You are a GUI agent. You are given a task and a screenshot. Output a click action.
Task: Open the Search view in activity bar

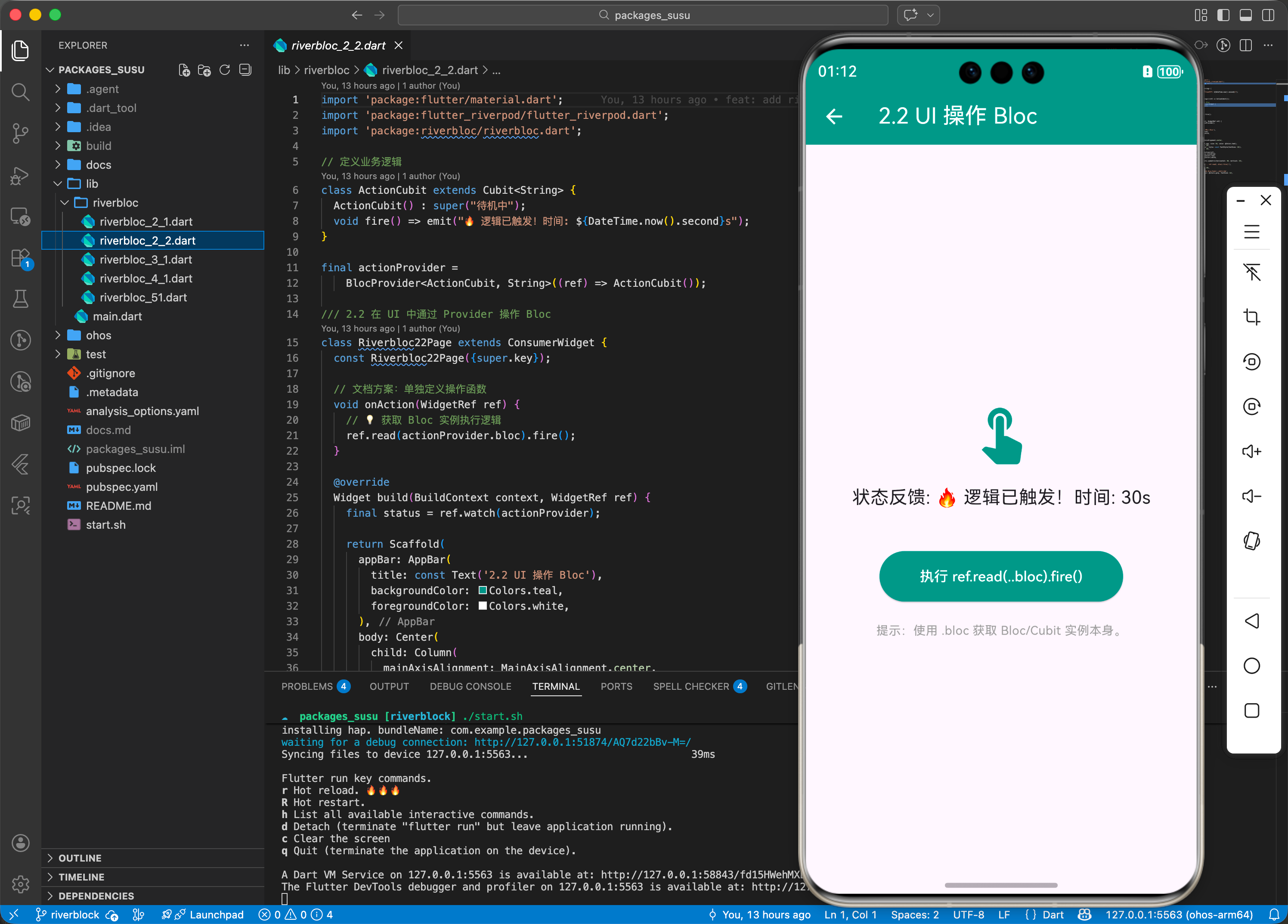pos(20,91)
